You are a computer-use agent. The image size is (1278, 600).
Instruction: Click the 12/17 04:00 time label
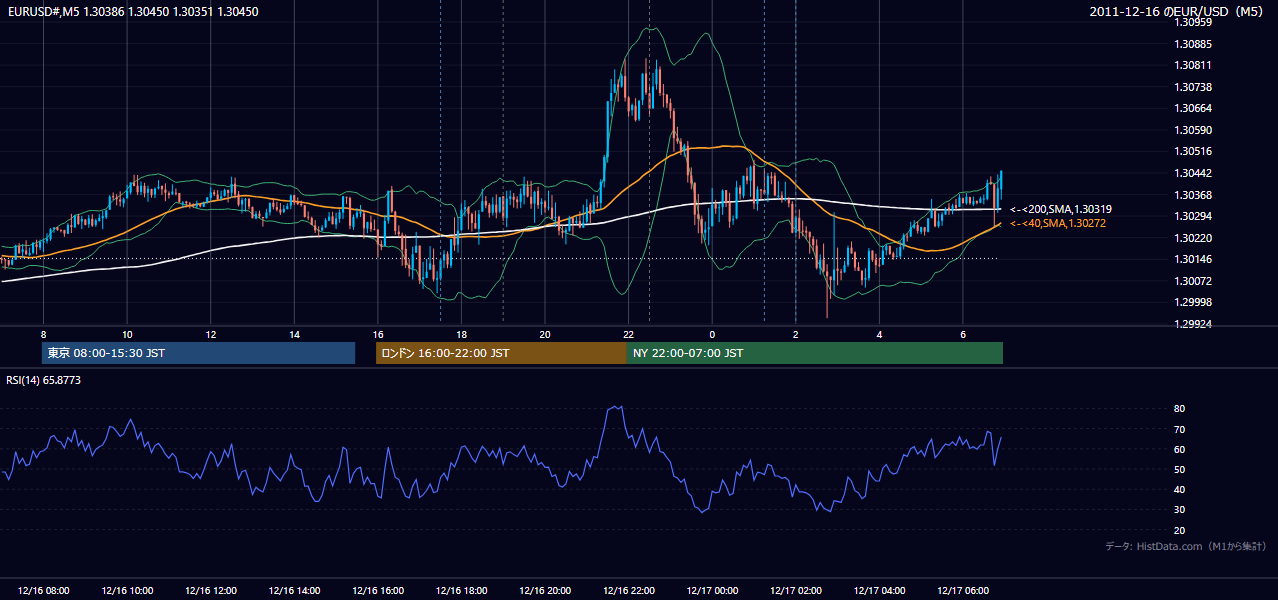[x=879, y=591]
